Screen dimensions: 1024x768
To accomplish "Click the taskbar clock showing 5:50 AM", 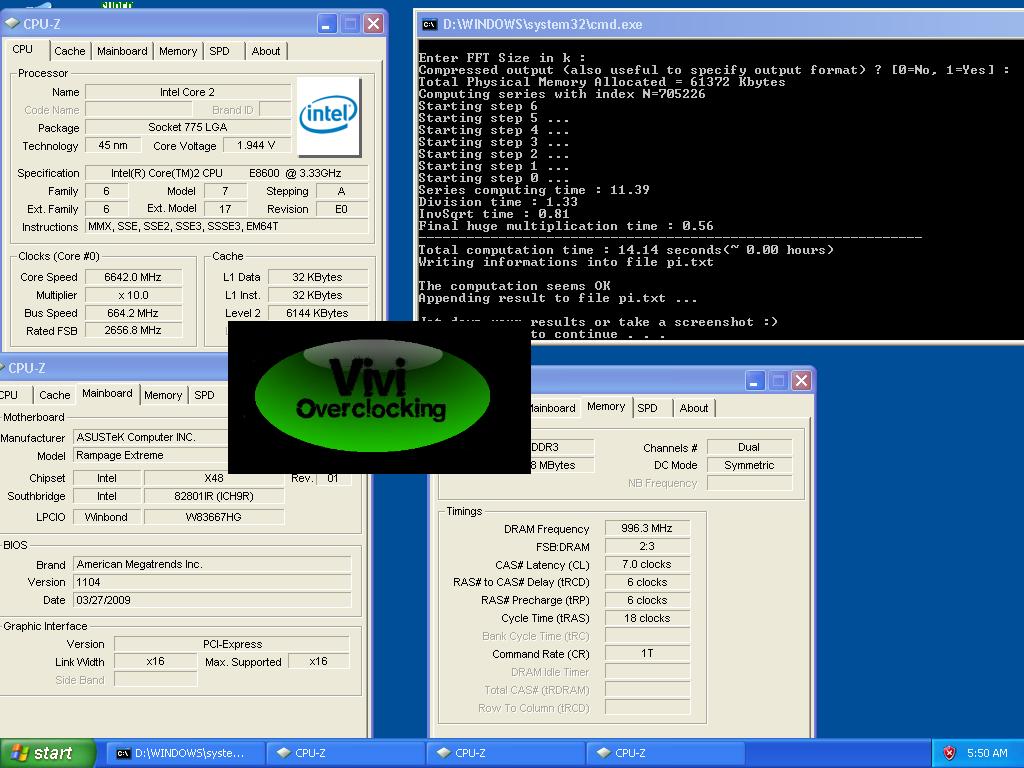I will pos(987,753).
